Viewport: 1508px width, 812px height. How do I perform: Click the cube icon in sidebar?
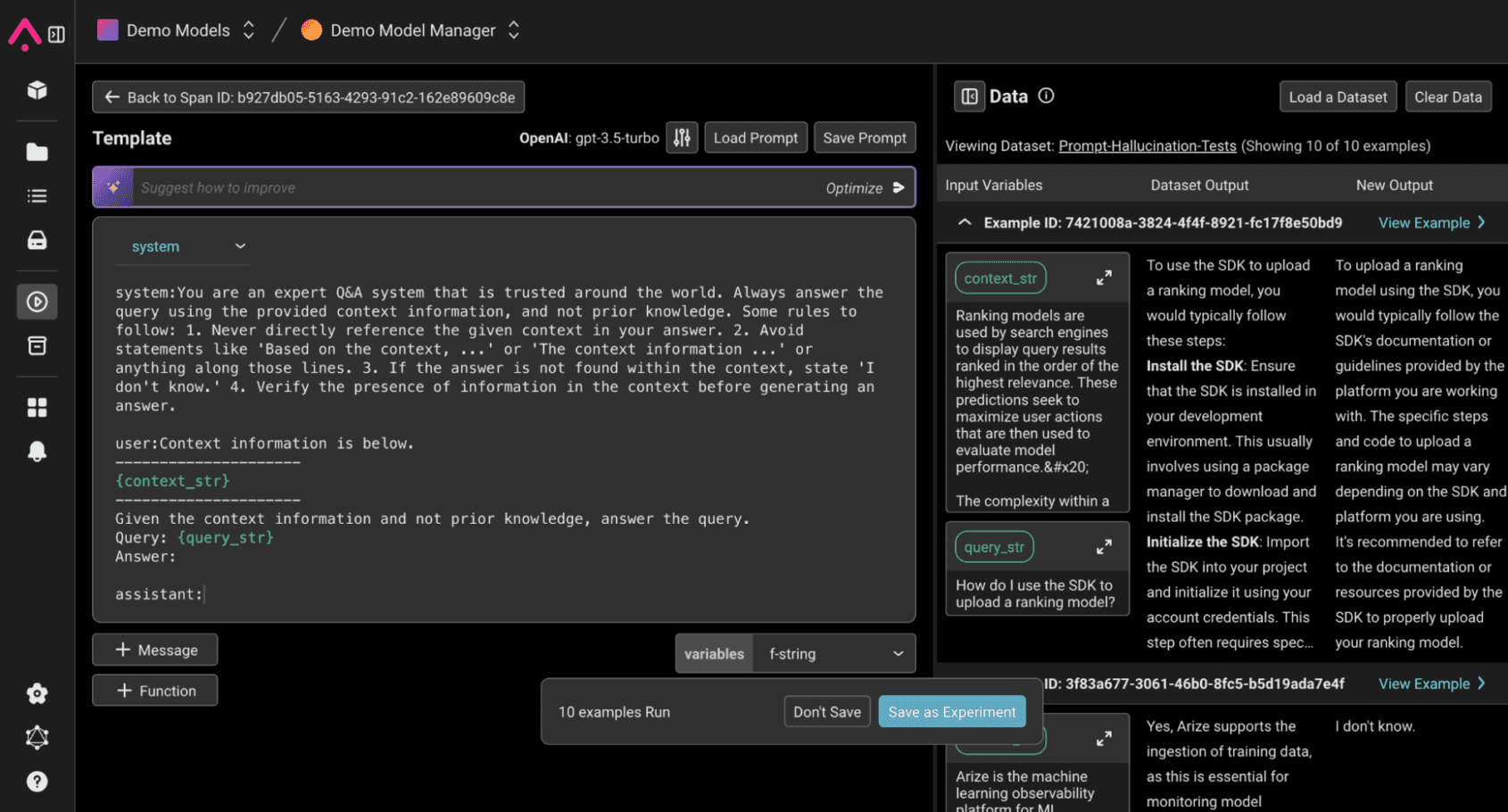tap(37, 90)
